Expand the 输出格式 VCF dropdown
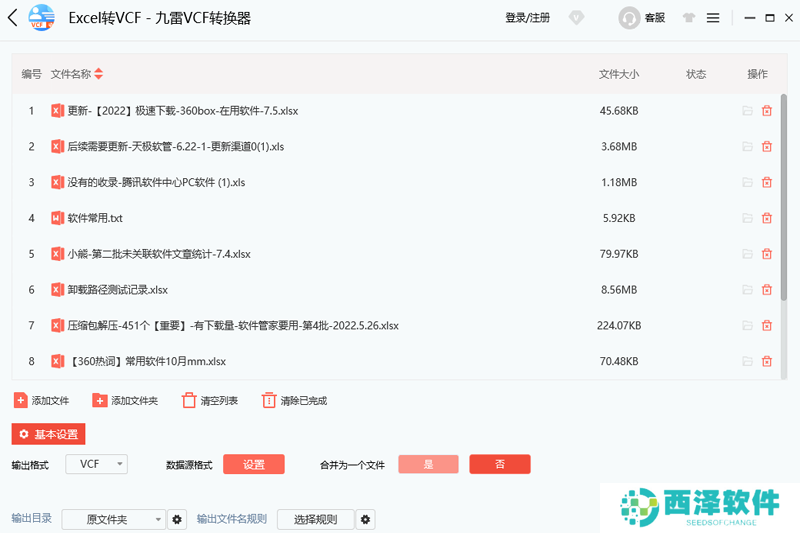 [x=96, y=464]
